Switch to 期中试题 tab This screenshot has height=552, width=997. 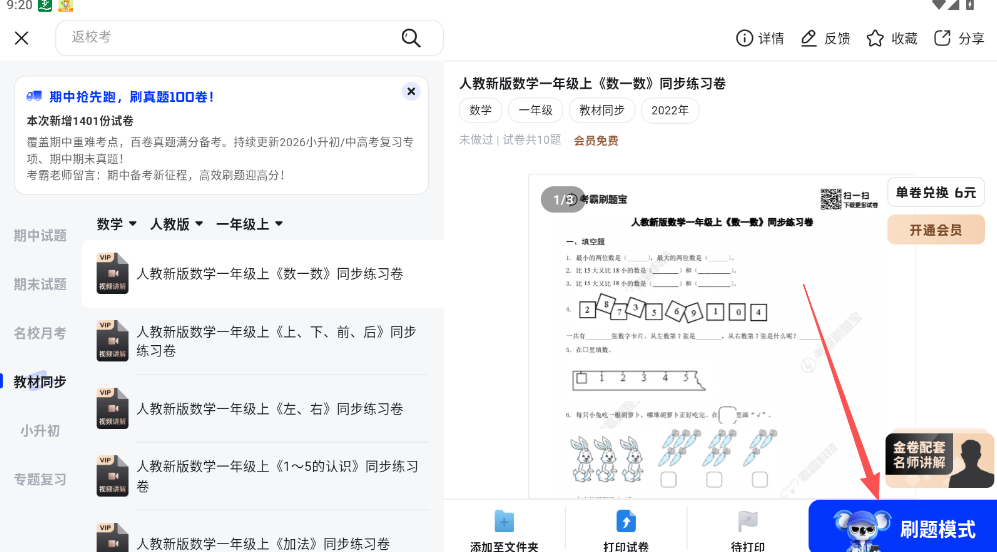(x=40, y=235)
